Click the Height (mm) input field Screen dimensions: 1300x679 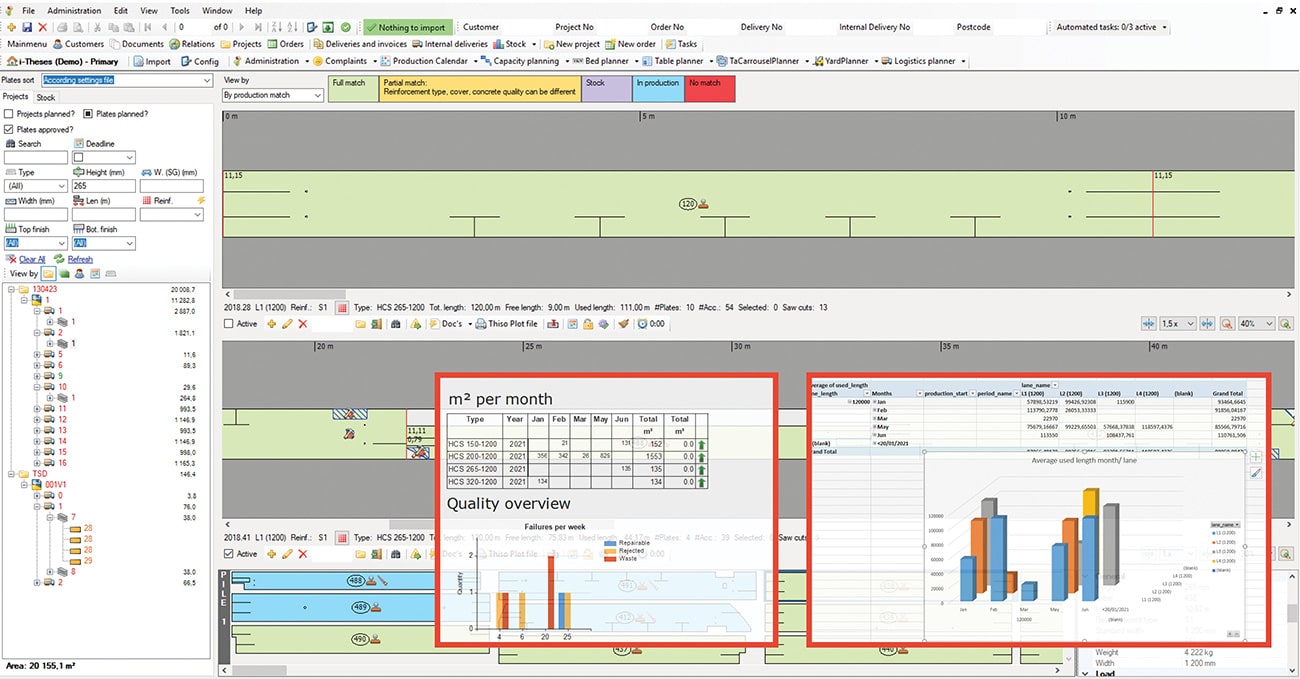(x=103, y=186)
